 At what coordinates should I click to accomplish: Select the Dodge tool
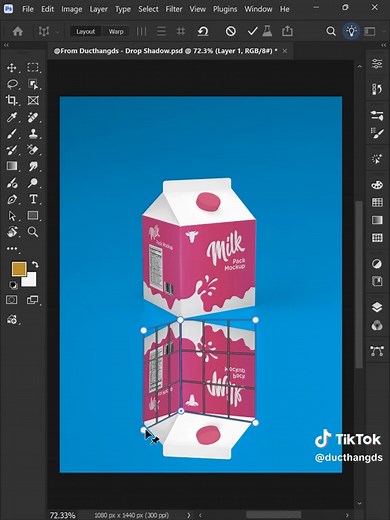coord(33,183)
